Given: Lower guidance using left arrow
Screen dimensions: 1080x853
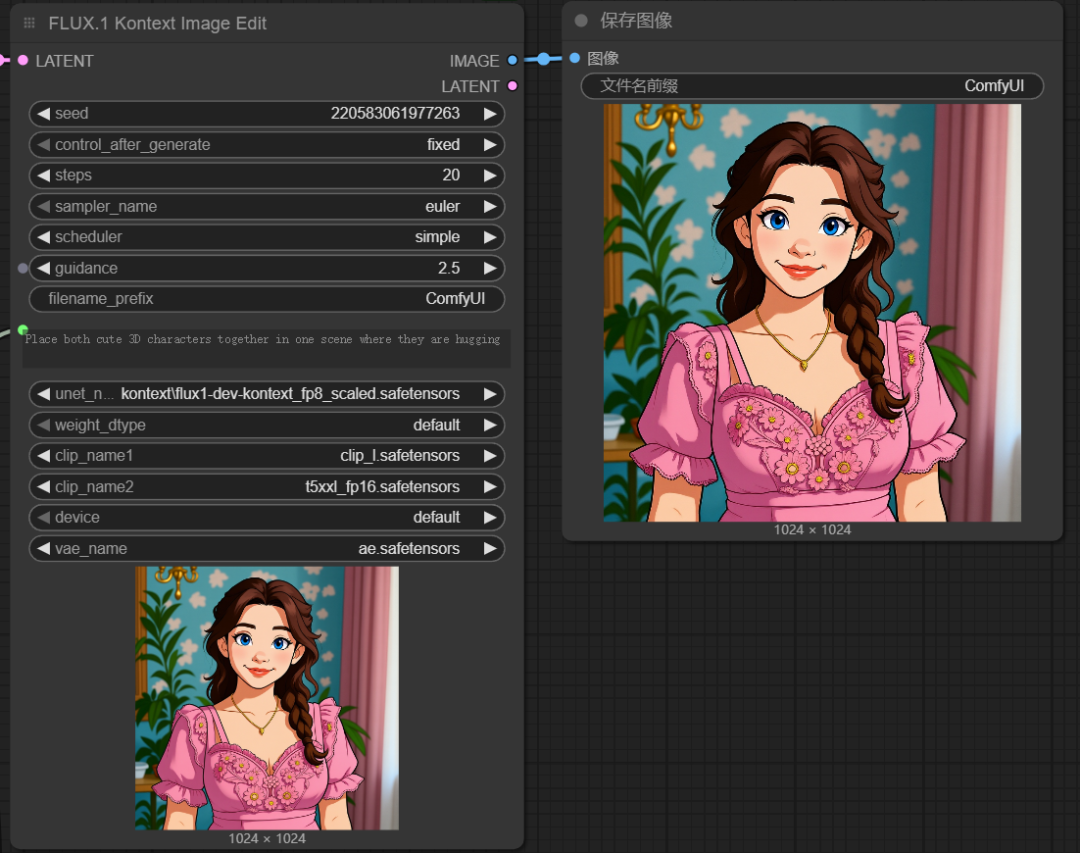Looking at the screenshot, I should [43, 268].
